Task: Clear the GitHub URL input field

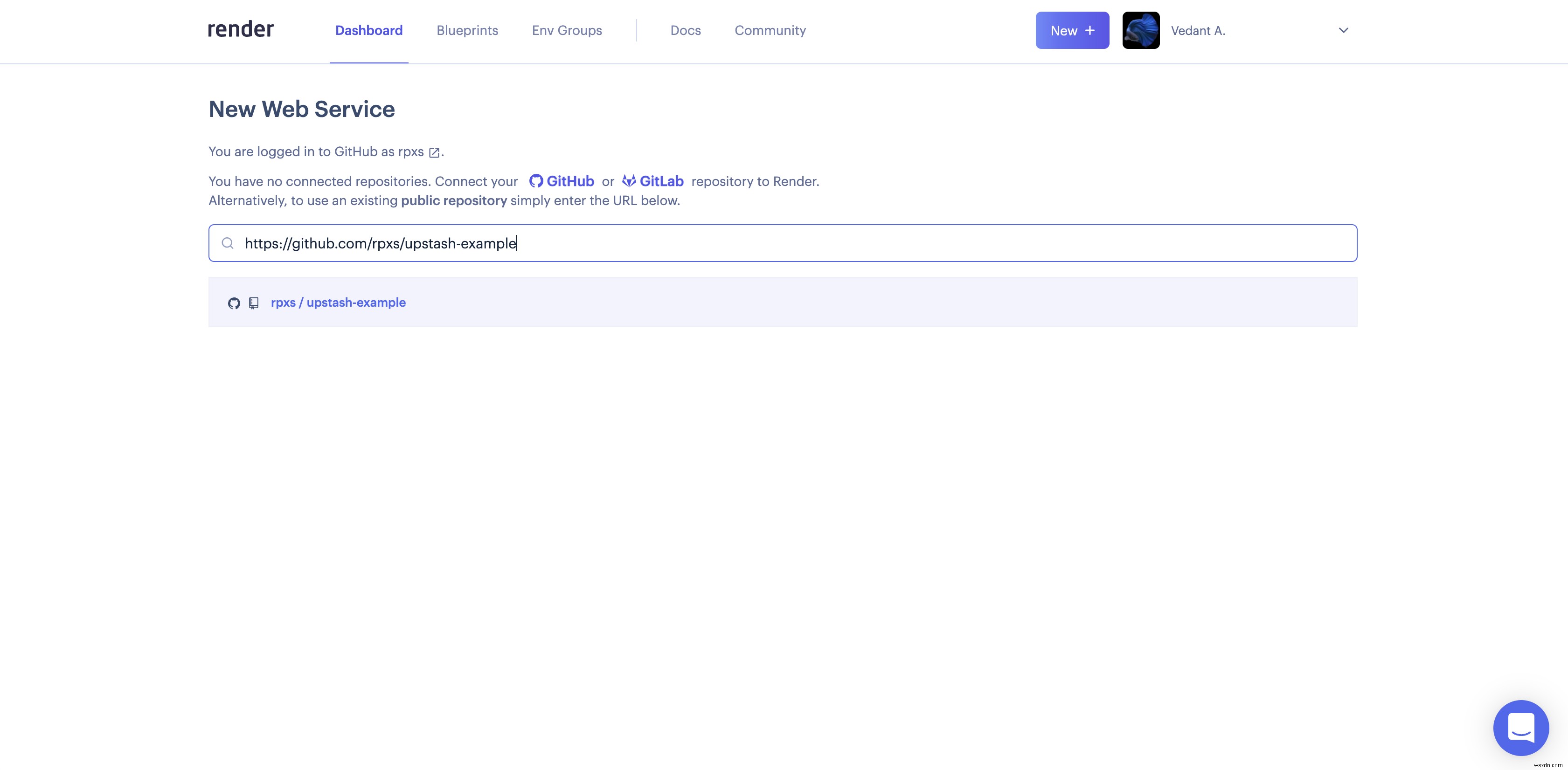Action: (x=783, y=242)
